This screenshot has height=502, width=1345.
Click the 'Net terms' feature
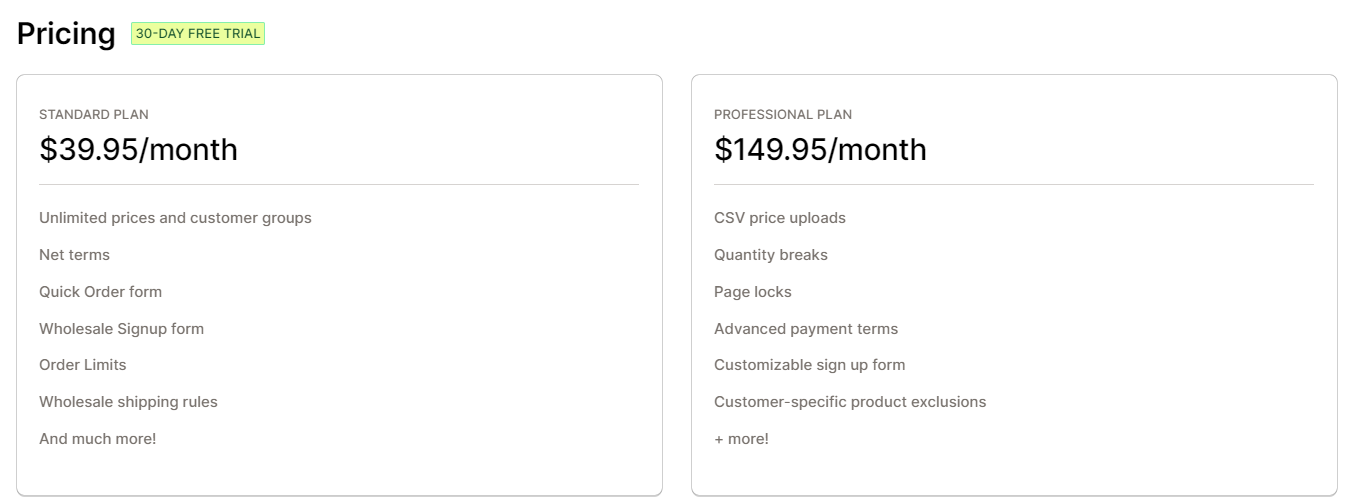(74, 255)
